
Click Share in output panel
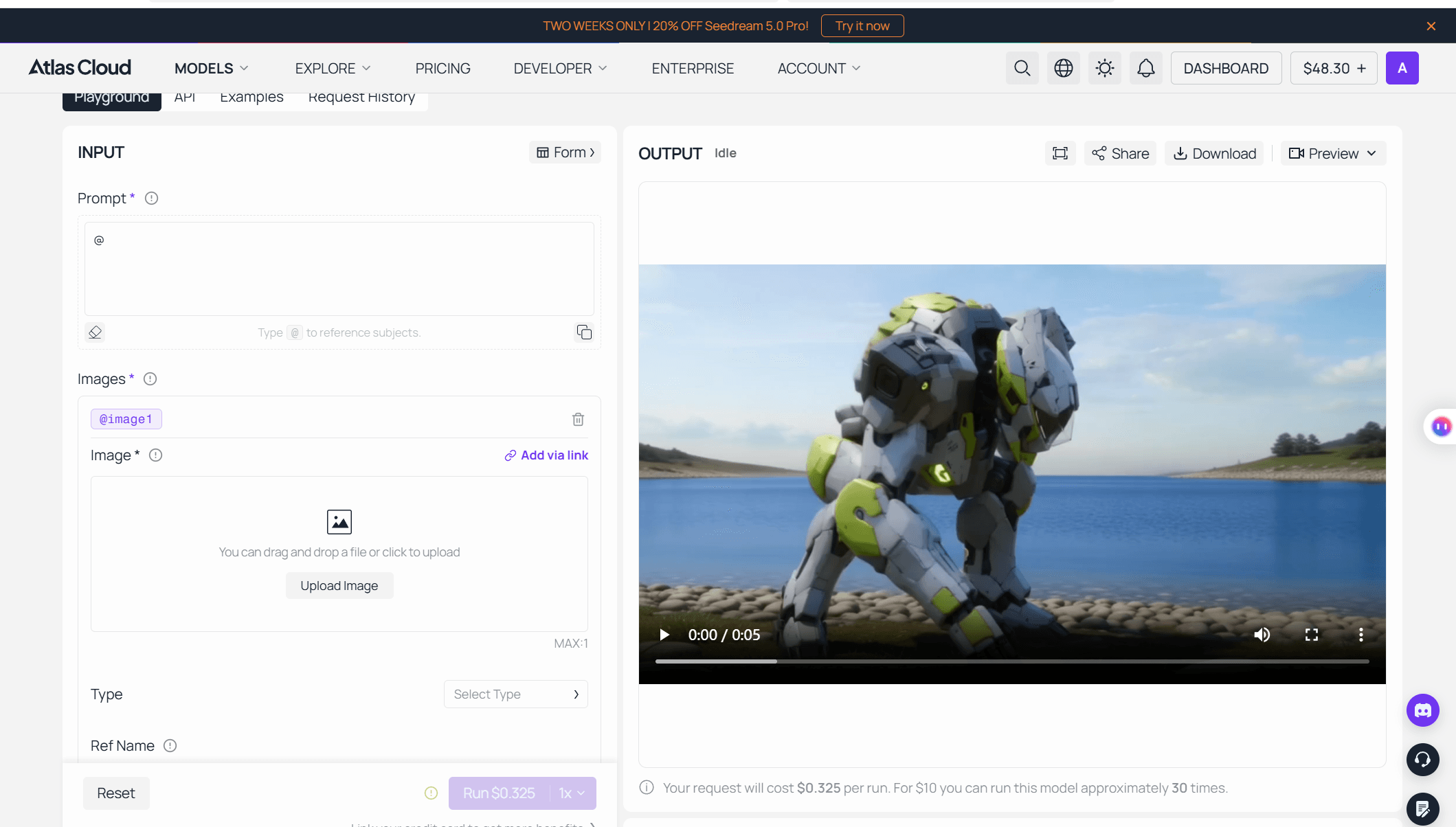click(1121, 153)
